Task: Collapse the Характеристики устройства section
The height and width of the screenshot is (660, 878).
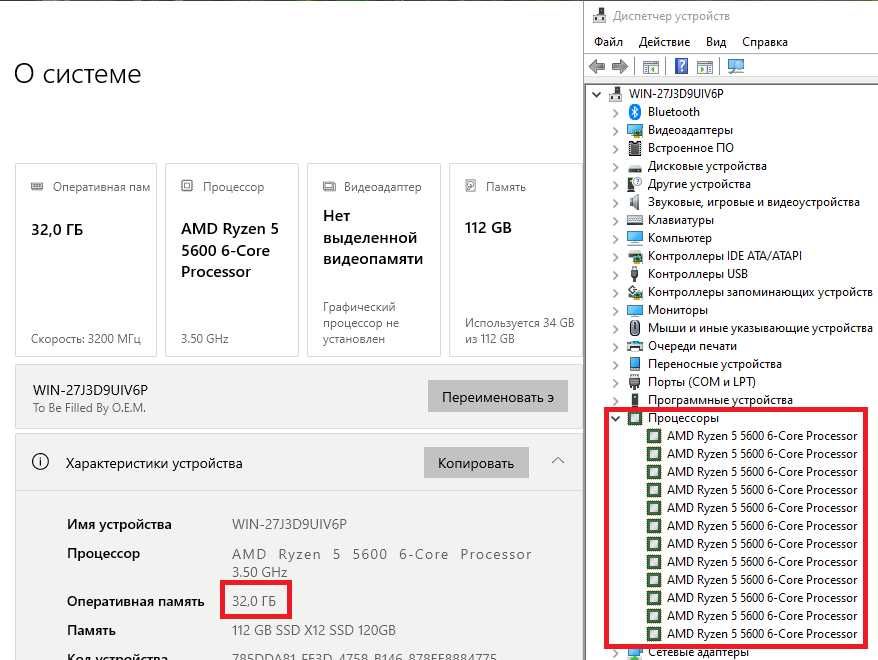Action: point(558,461)
